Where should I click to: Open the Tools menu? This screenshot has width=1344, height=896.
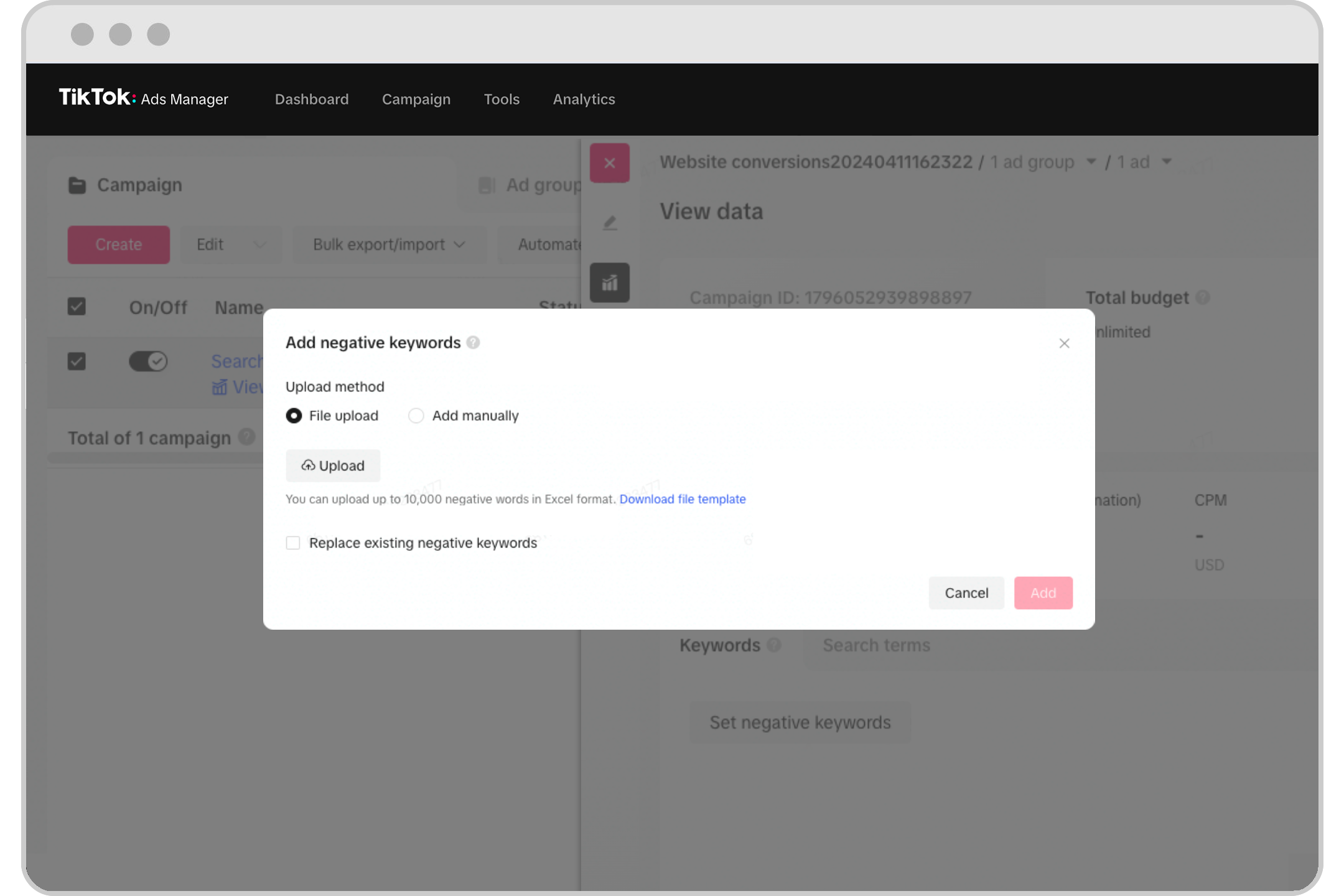pyautogui.click(x=502, y=99)
